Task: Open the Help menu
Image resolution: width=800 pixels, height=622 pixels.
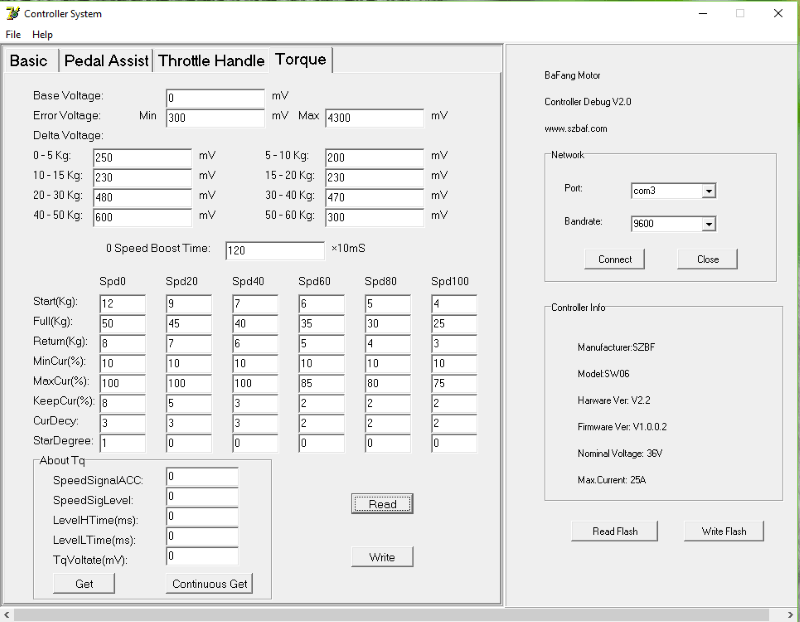Action: coord(42,35)
